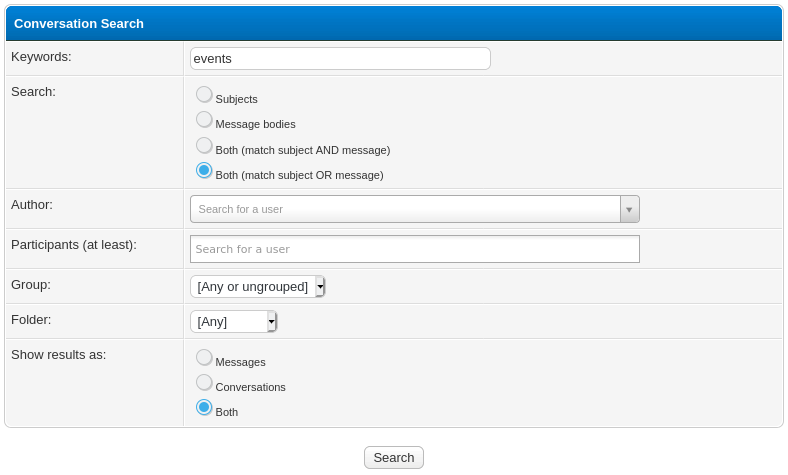Open the Author user dropdown arrow
The image size is (788, 475).
point(629,209)
